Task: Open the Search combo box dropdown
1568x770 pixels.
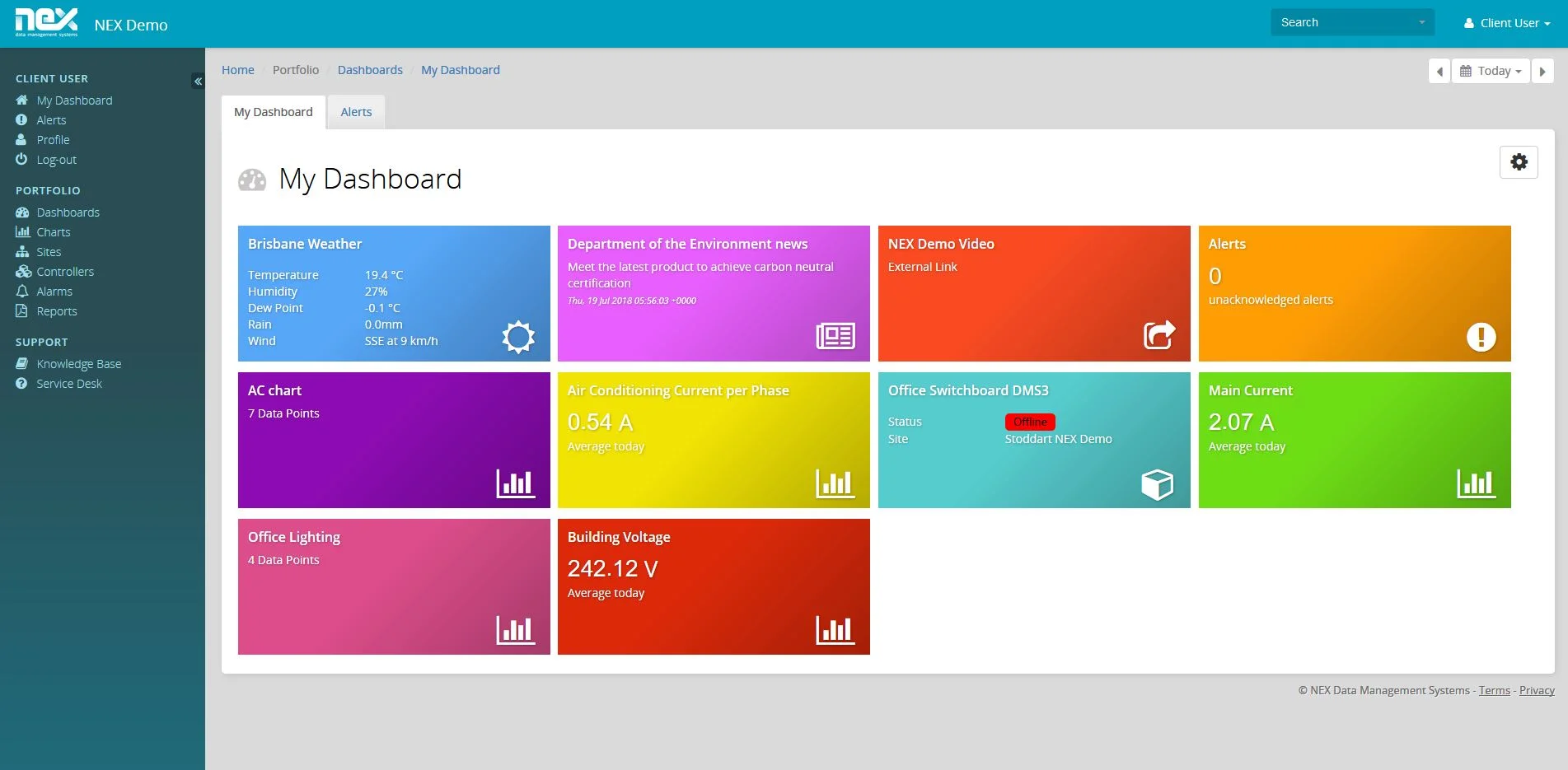Action: coord(1352,22)
